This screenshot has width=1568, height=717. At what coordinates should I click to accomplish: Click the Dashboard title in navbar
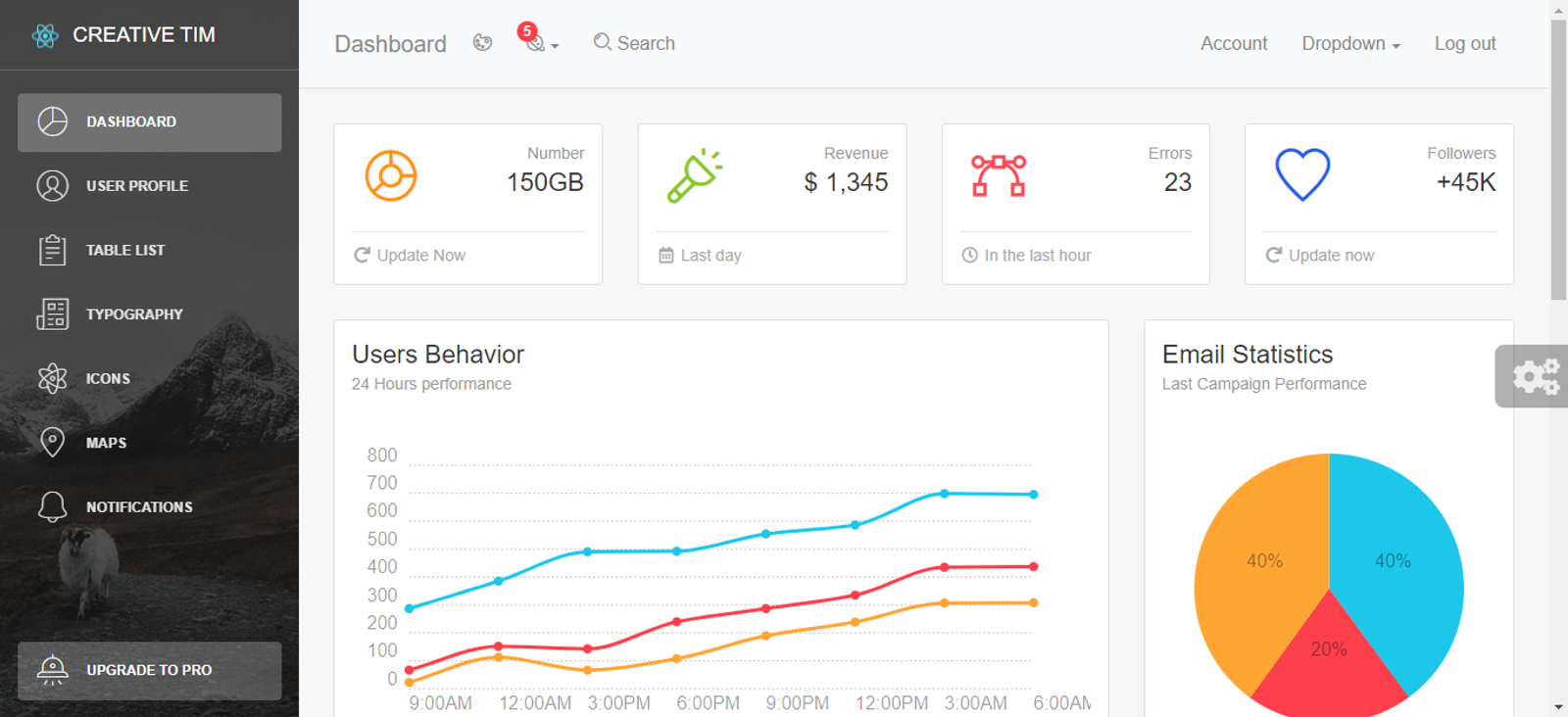pos(390,44)
